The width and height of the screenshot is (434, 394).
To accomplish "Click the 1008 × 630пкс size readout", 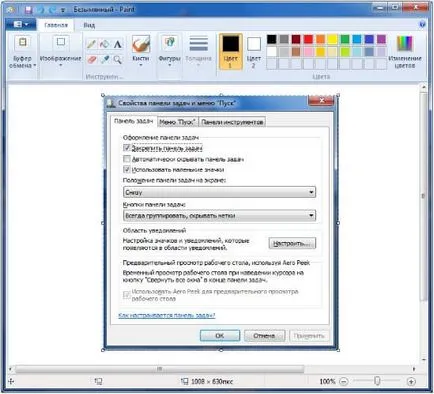I will point(211,381).
